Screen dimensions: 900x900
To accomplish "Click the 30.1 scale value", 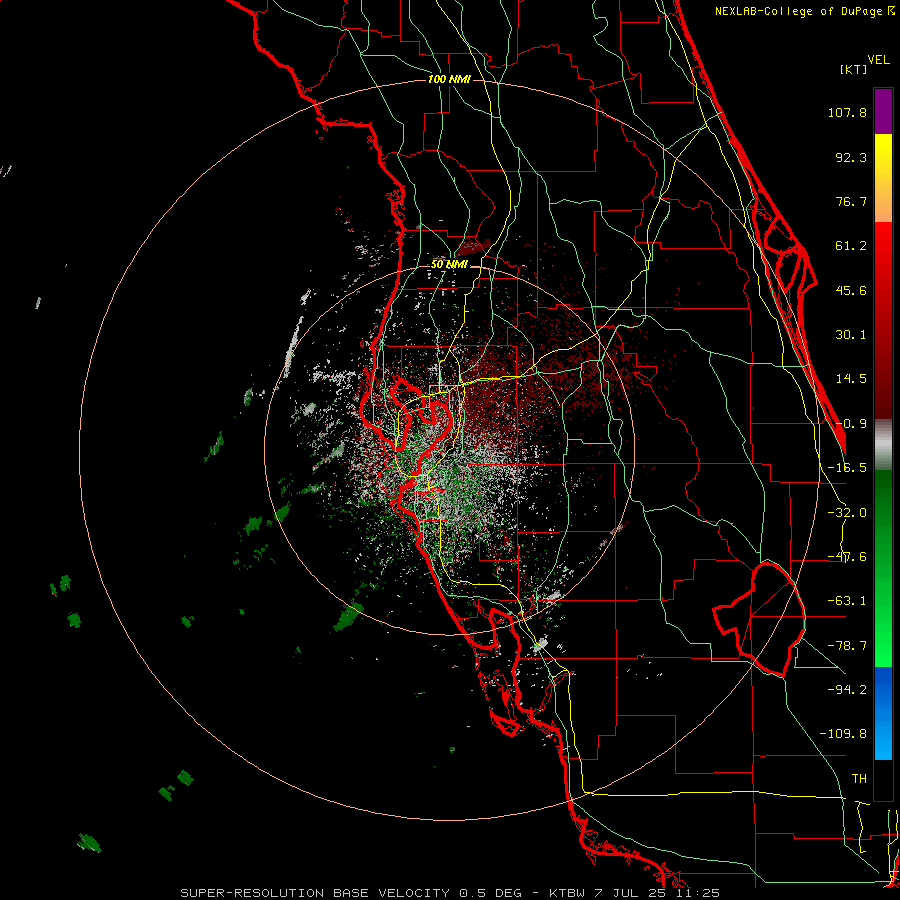I will [x=851, y=335].
